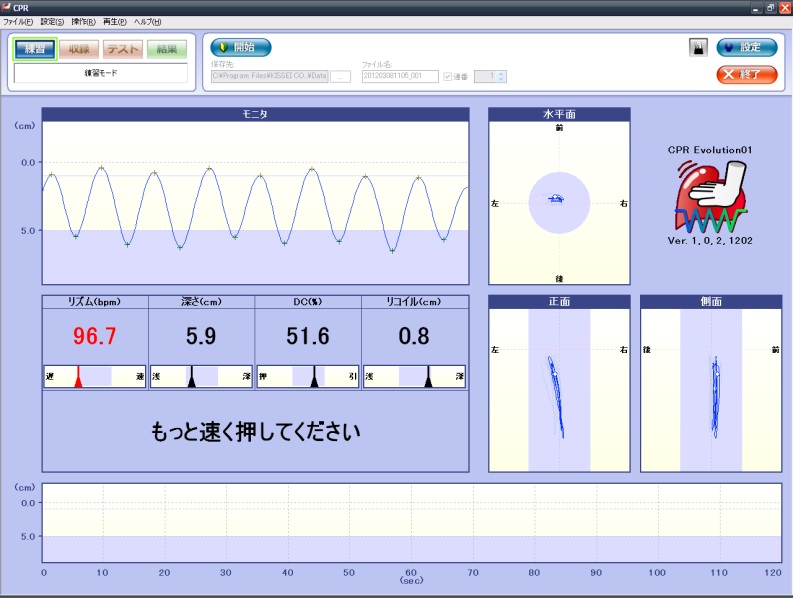The image size is (793, 598).
Task: Select the 練習 practice mode tab
Action: coord(35,49)
